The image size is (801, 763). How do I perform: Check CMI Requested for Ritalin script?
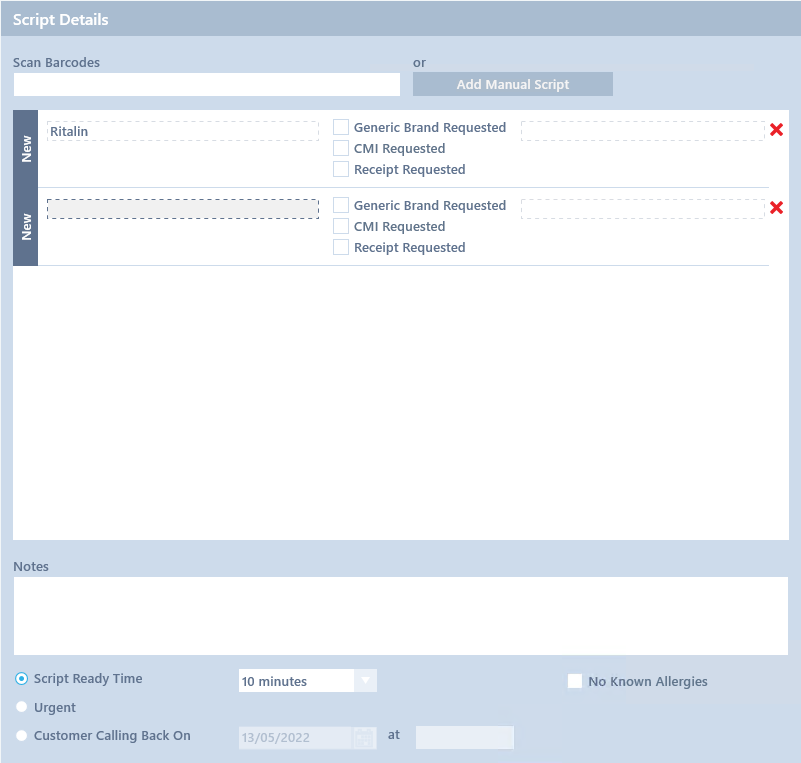[341, 148]
